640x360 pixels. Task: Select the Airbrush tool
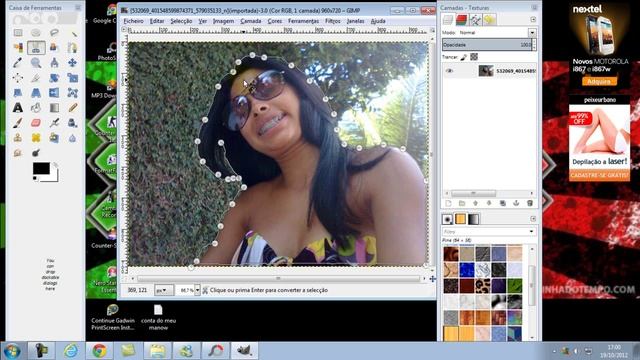pyautogui.click(x=54, y=122)
